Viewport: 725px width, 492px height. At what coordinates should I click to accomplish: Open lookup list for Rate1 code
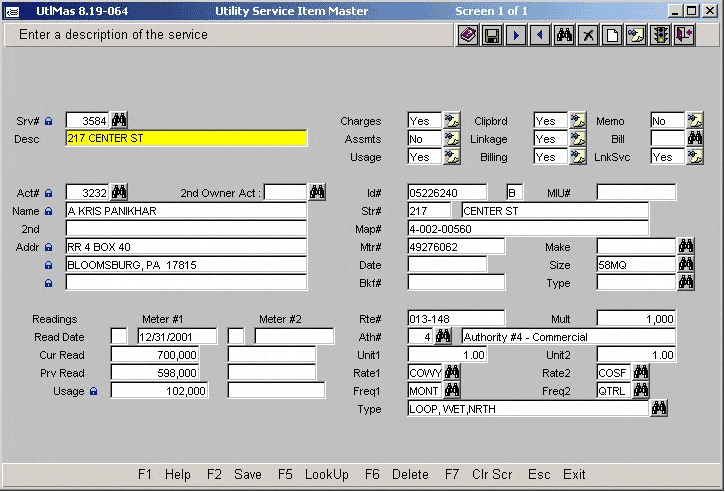click(x=452, y=372)
